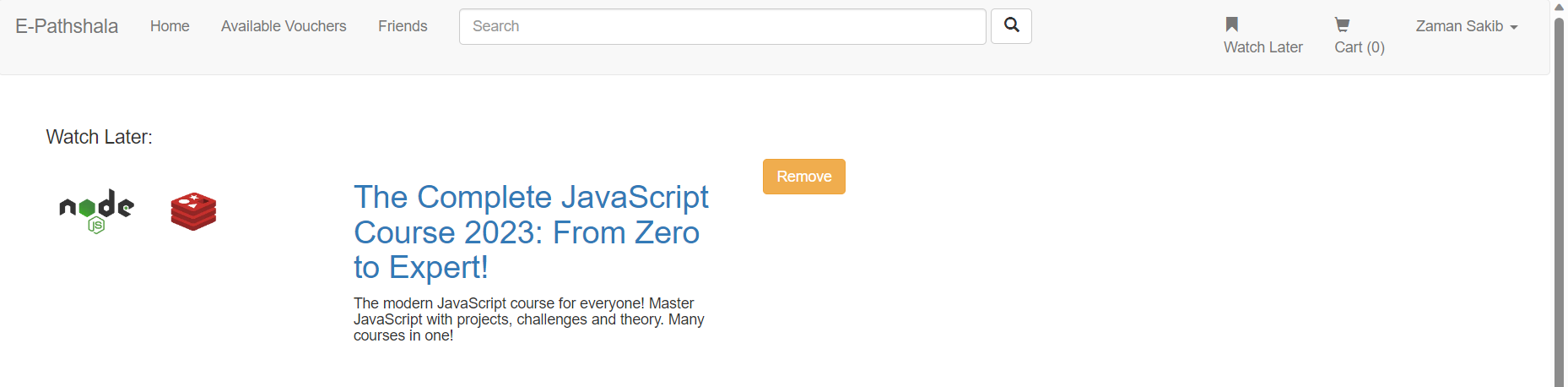
Task: Click the "Watch Later:" section heading
Action: [x=100, y=137]
